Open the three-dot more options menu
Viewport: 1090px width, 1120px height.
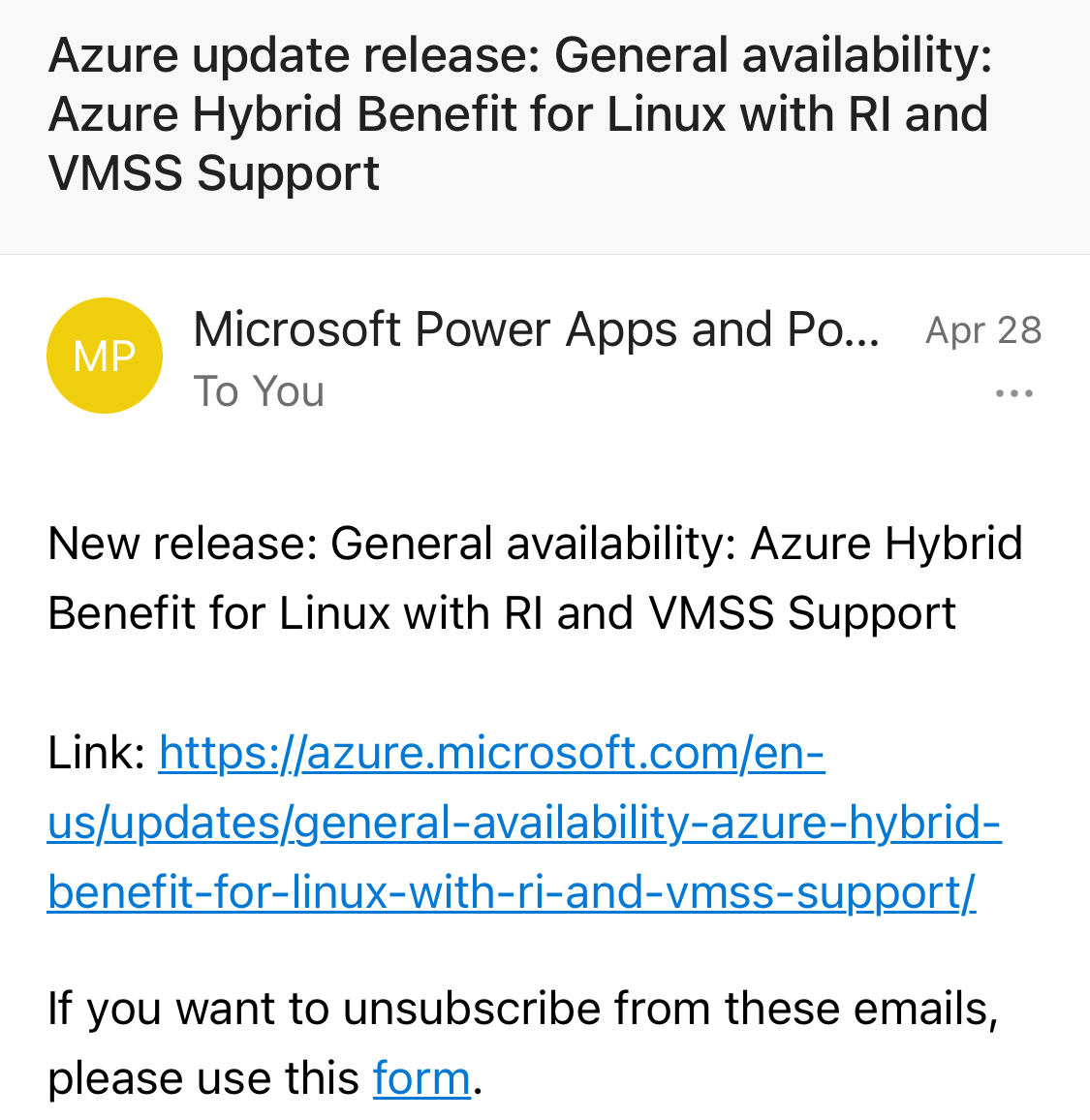tap(1013, 394)
